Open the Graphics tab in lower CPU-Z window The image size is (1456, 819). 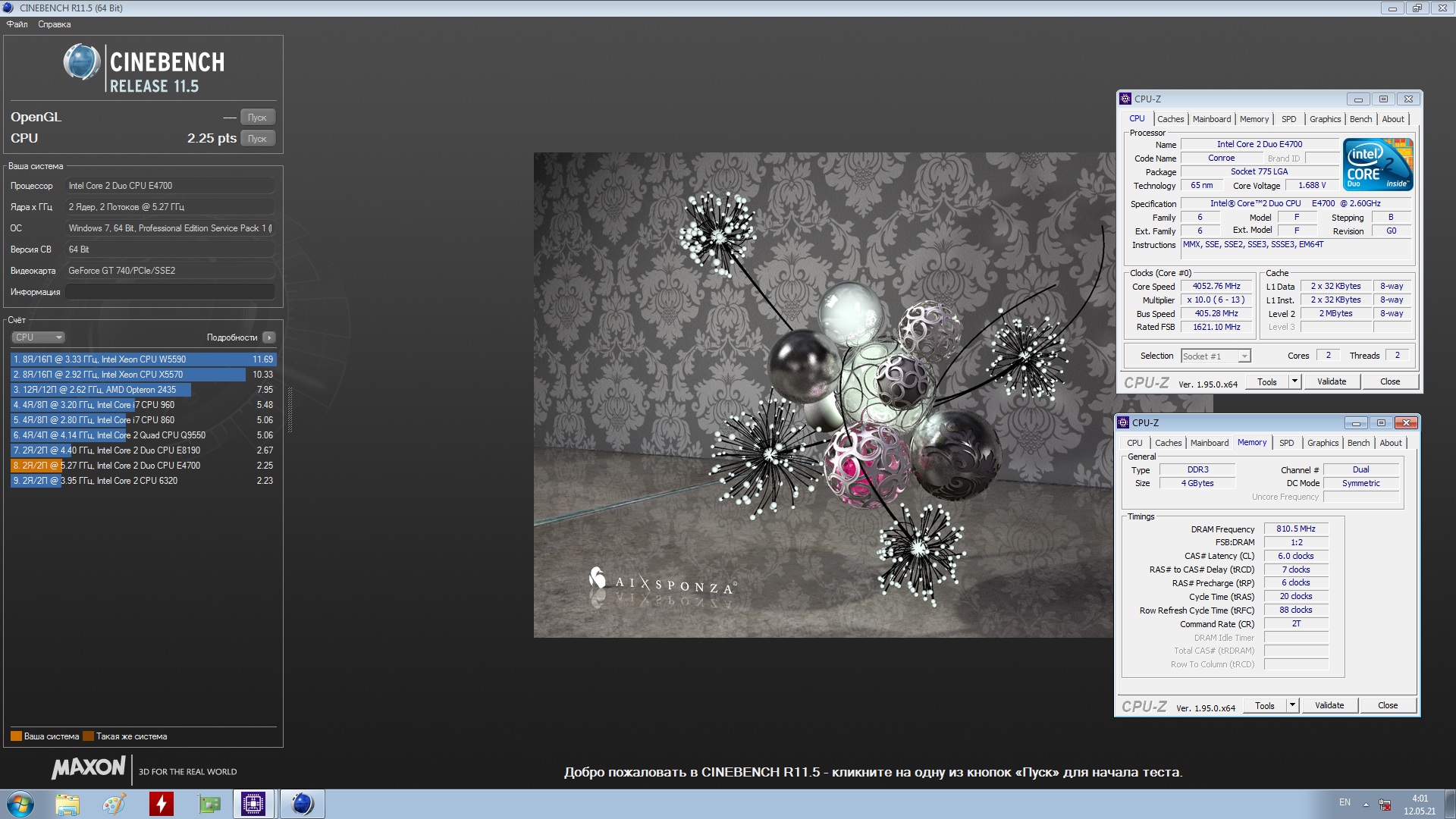(1323, 443)
